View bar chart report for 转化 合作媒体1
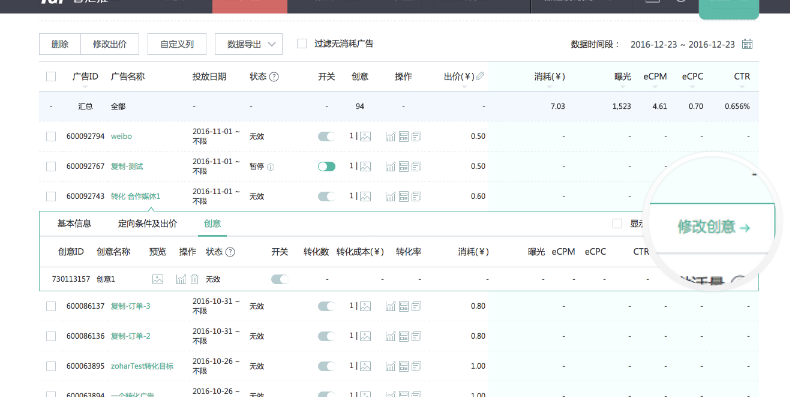Image resolution: width=790 pixels, height=397 pixels. click(x=390, y=196)
